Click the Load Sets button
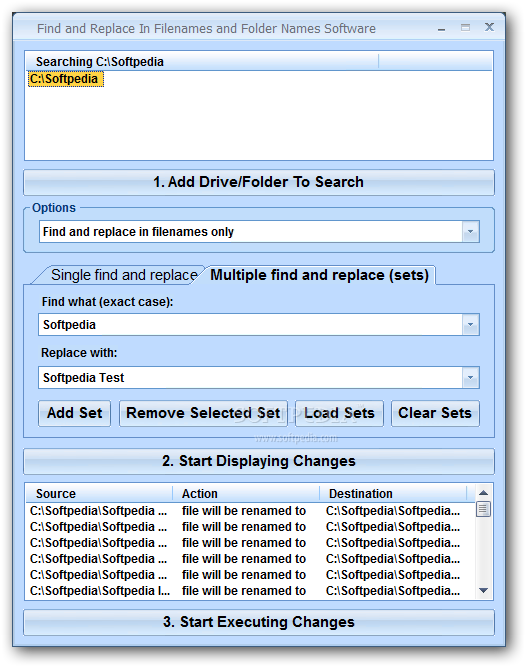This screenshot has width=526, height=667. click(x=339, y=413)
